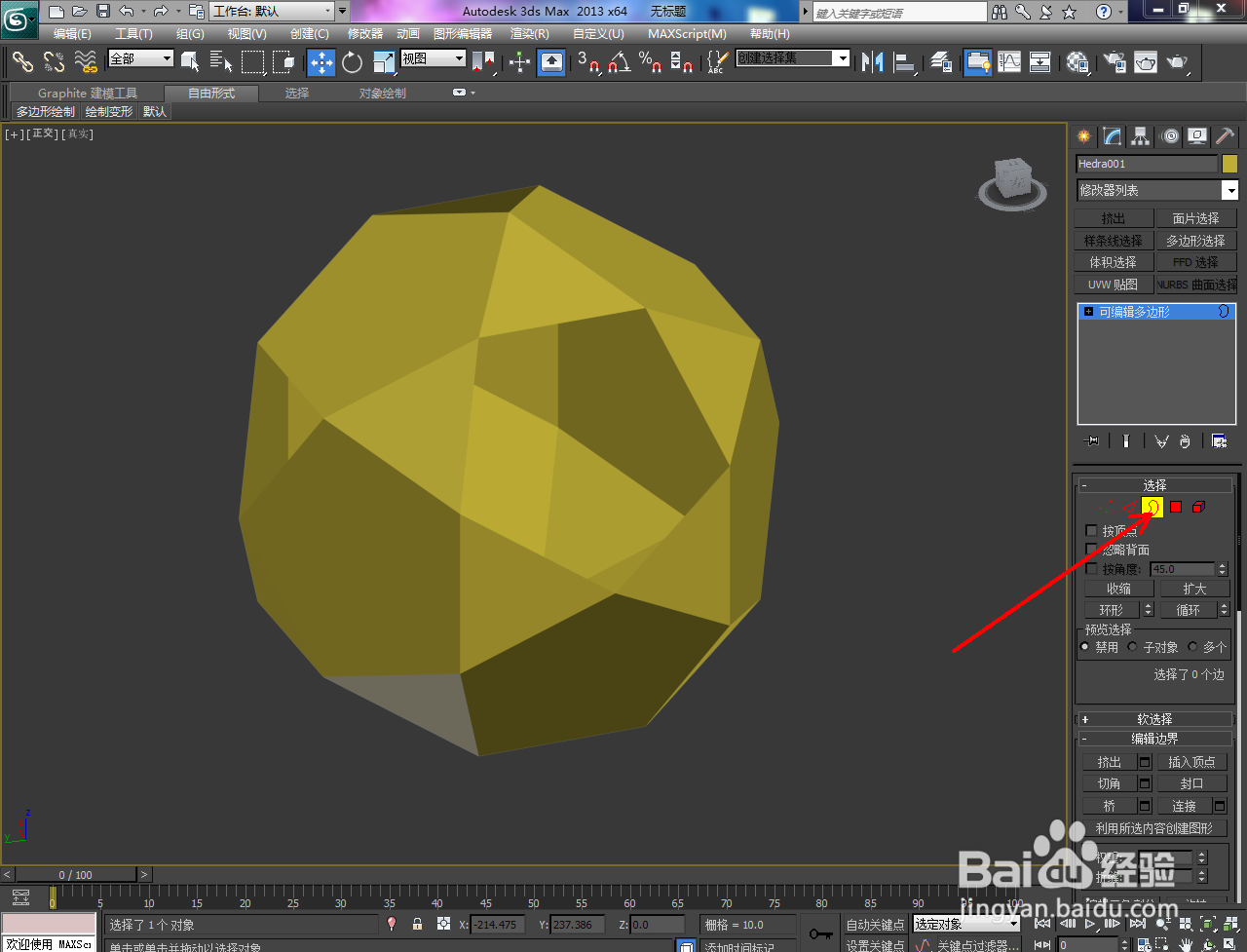Toggle the 3D Snaps button

pyautogui.click(x=588, y=62)
